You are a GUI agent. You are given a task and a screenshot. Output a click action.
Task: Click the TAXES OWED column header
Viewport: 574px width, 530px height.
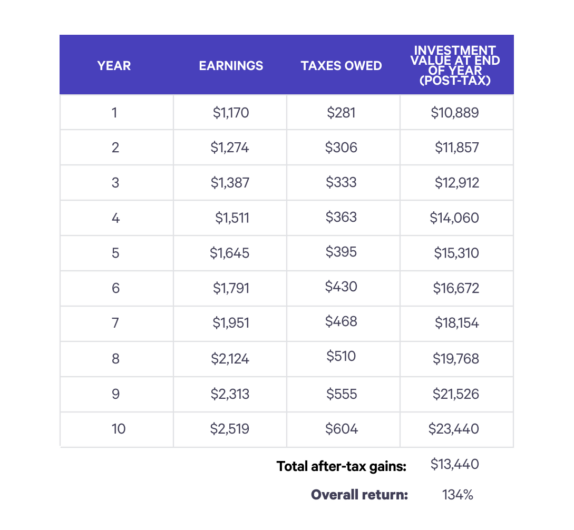coord(341,66)
